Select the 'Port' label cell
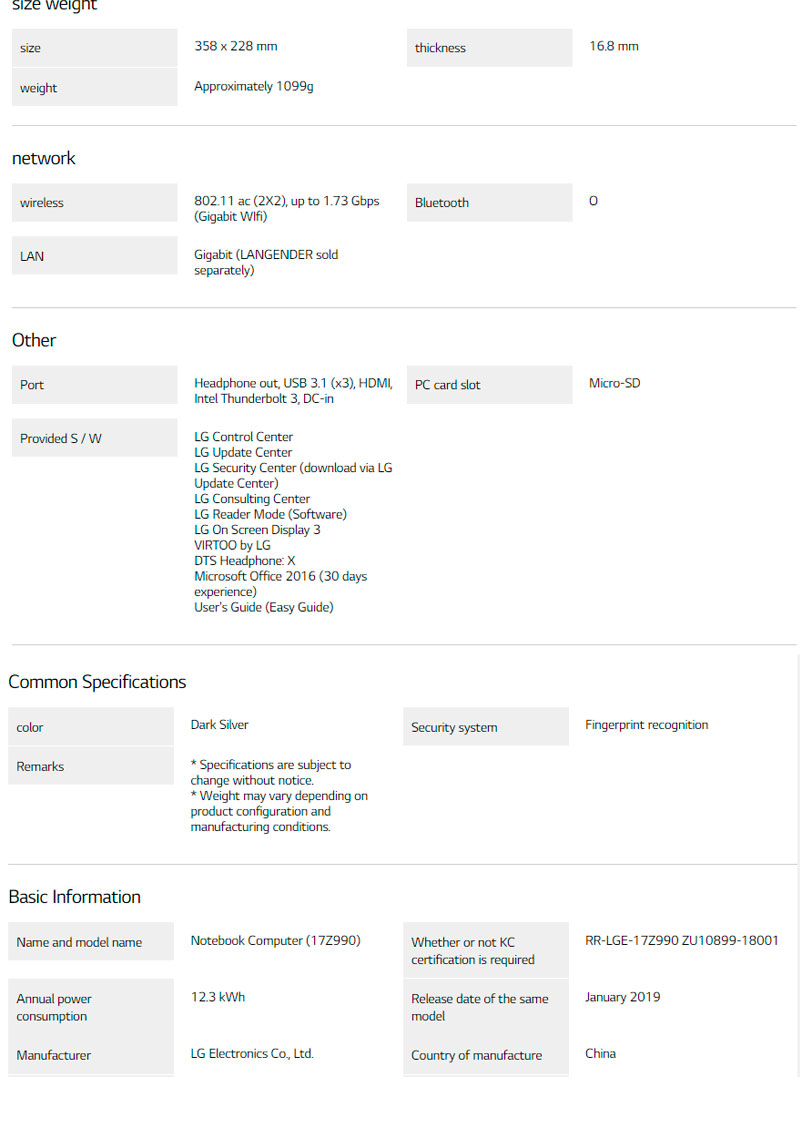 pos(94,385)
